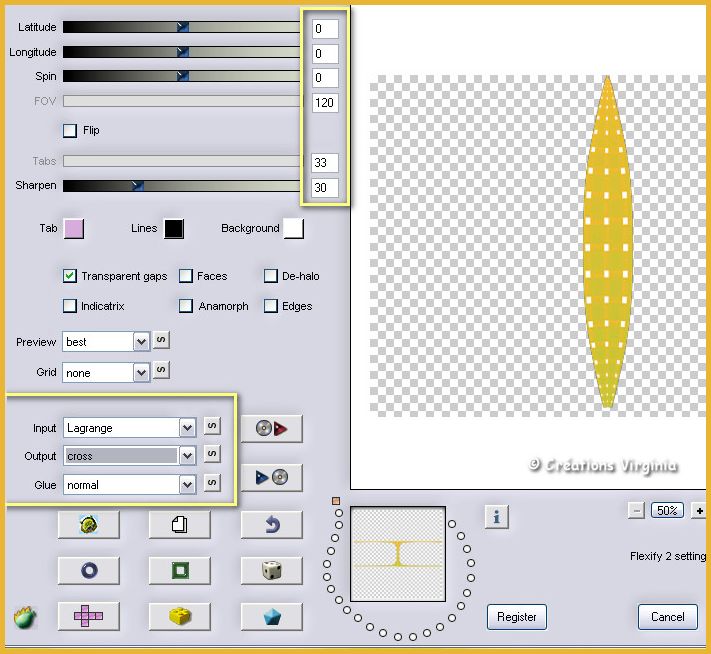The height and width of the screenshot is (654, 711).
Task: Click the Register button
Action: click(x=517, y=617)
